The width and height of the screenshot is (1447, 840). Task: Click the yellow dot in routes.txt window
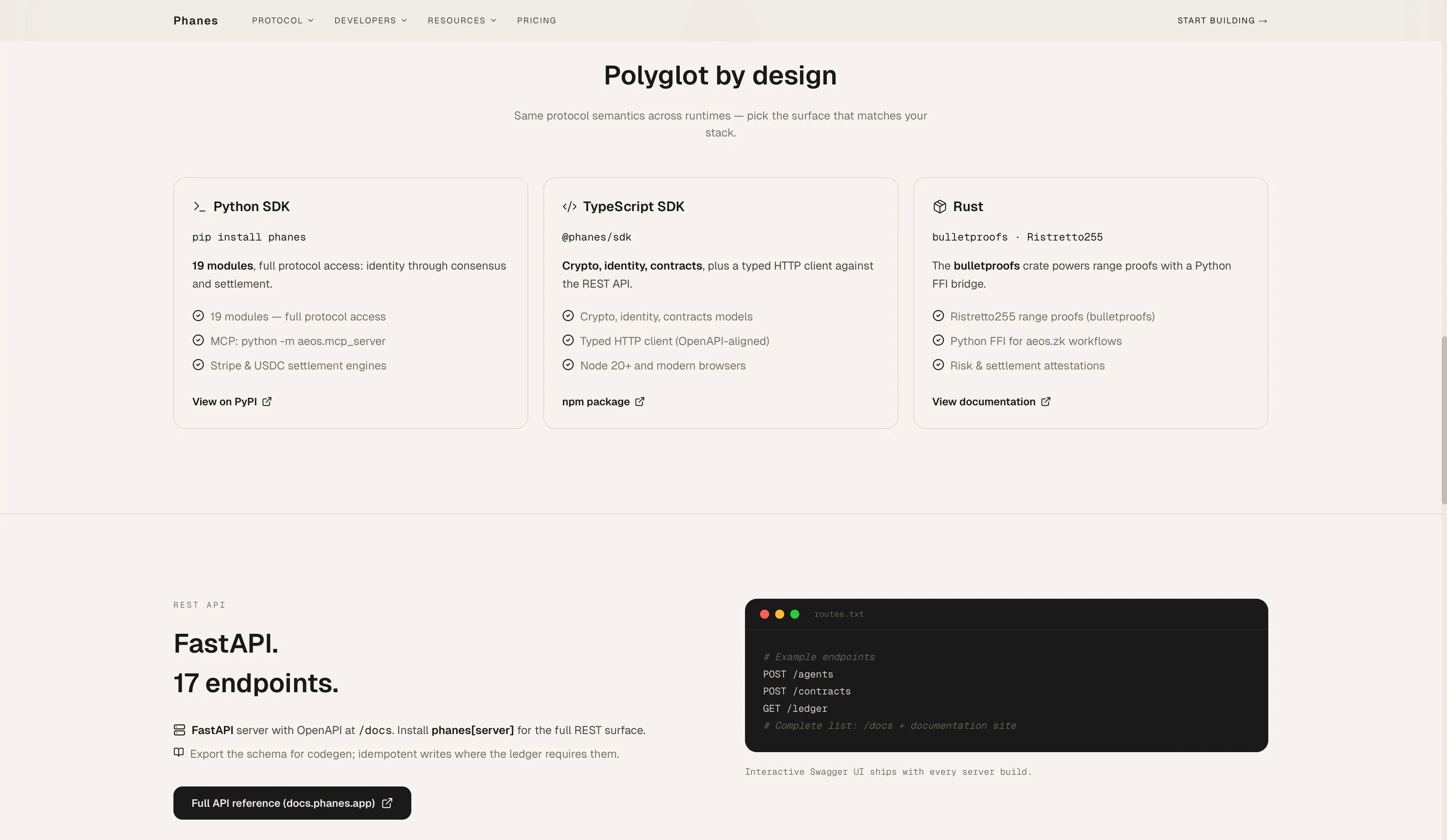[x=779, y=615]
